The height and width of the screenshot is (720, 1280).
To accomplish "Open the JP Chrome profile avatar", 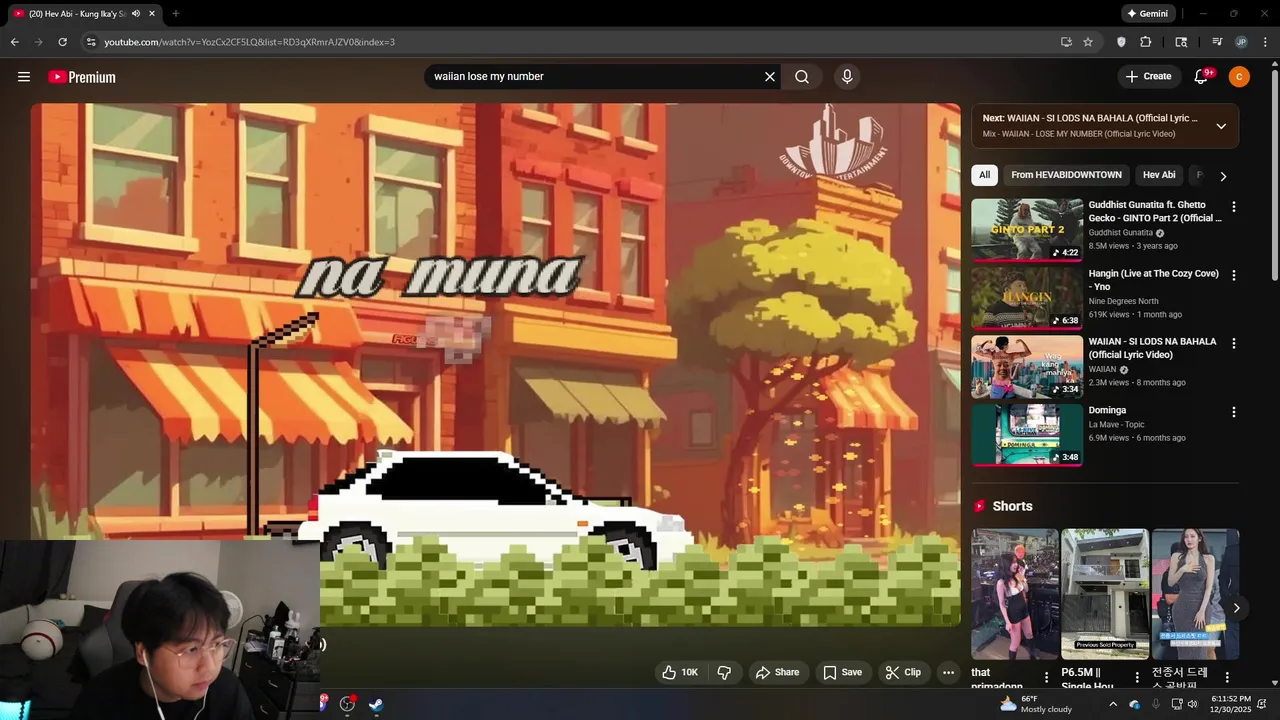I will coord(1241,42).
